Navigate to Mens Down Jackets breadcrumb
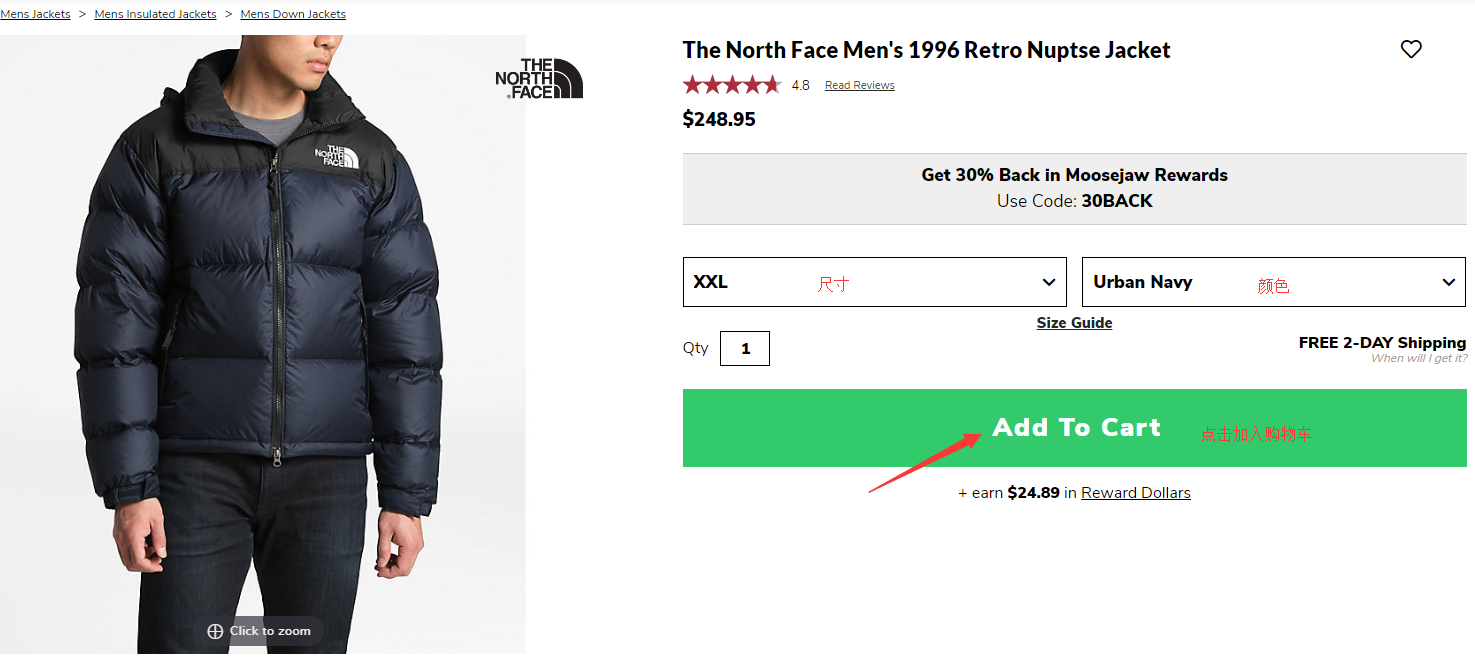 coord(293,14)
